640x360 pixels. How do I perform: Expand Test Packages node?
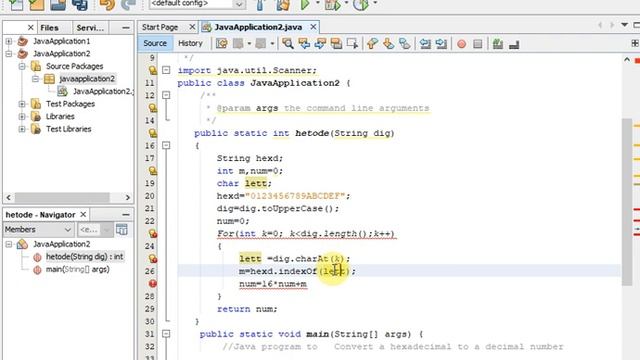click(22, 104)
